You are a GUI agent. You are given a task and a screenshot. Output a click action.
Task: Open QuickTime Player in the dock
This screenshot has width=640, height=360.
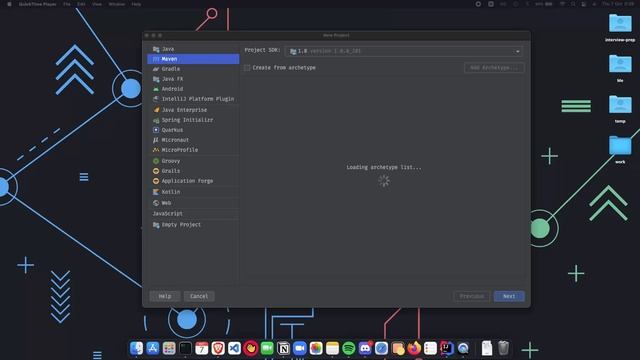(463, 348)
